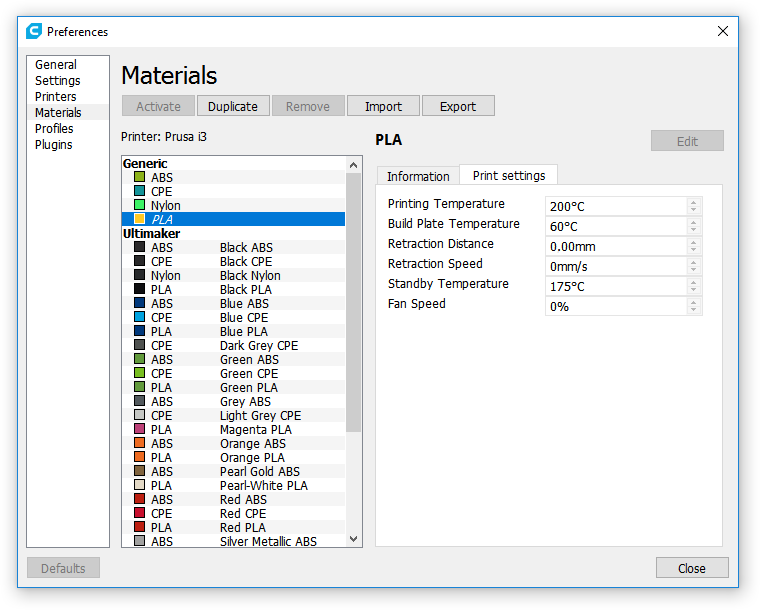Viewport: 760px width, 610px height.
Task: Open the Print settings tab
Action: (509, 175)
